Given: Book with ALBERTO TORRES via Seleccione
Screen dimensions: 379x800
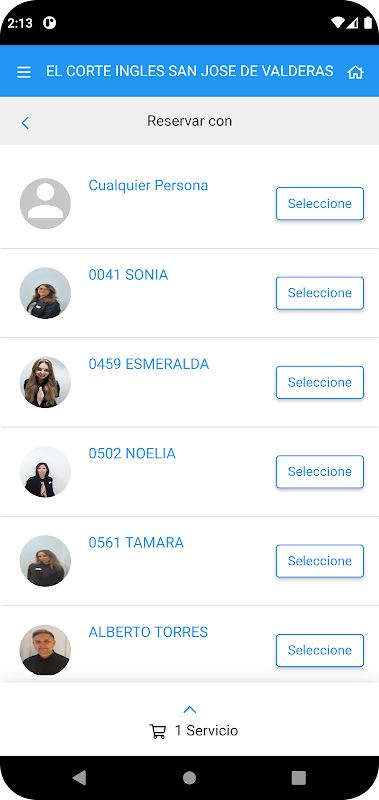Looking at the screenshot, I should (320, 650).
